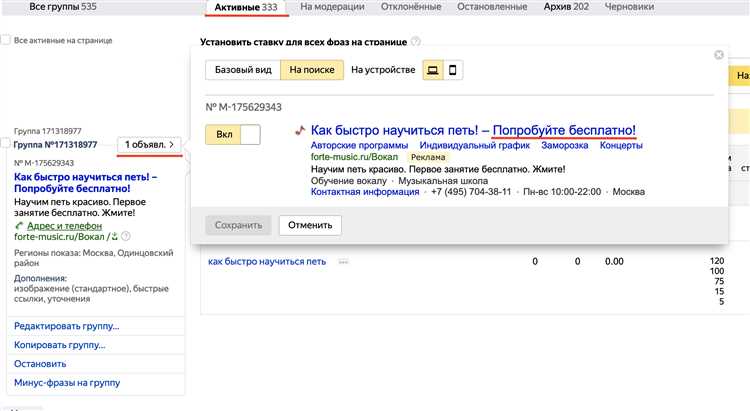Click music note favicon in ad preview
The height and width of the screenshot is (411, 750).
point(300,130)
